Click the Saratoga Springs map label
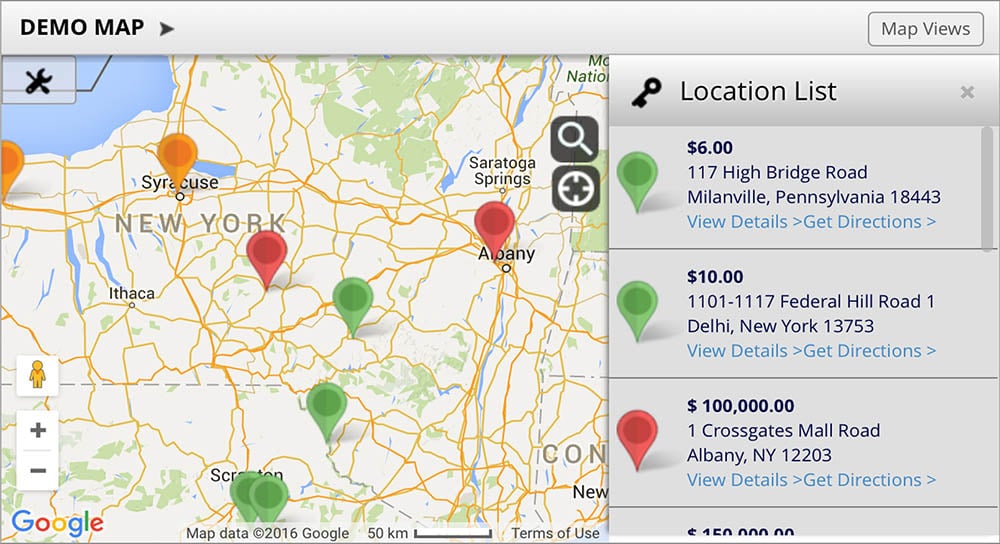The height and width of the screenshot is (544, 1000). 503,171
